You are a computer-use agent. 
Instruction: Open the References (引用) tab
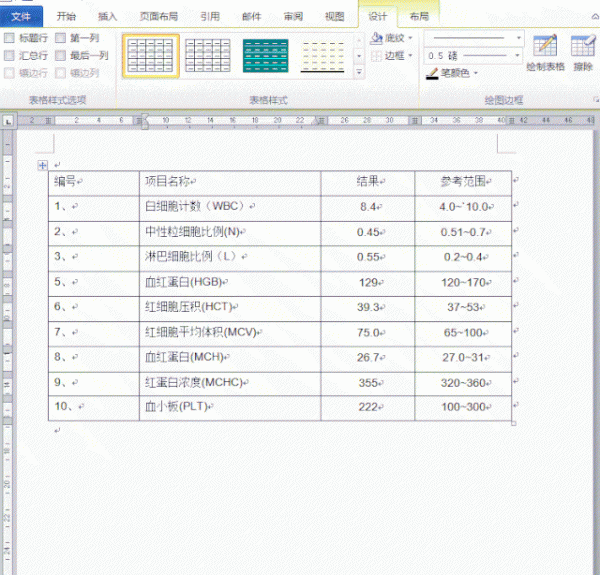pyautogui.click(x=210, y=16)
